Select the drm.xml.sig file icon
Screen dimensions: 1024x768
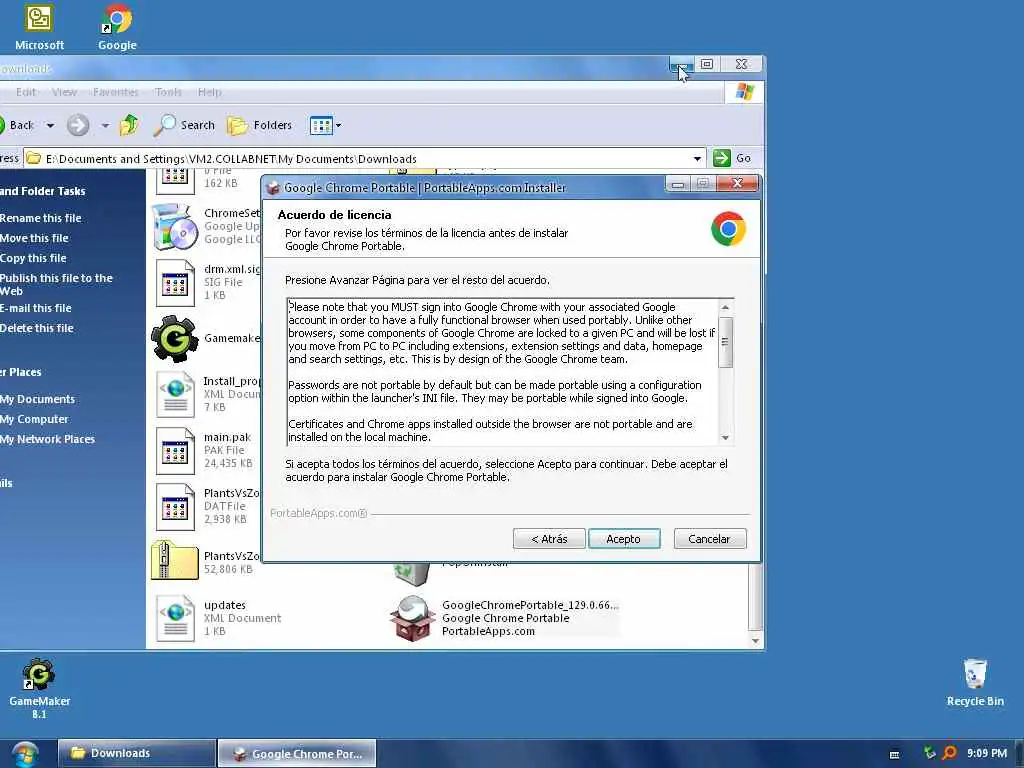click(175, 283)
